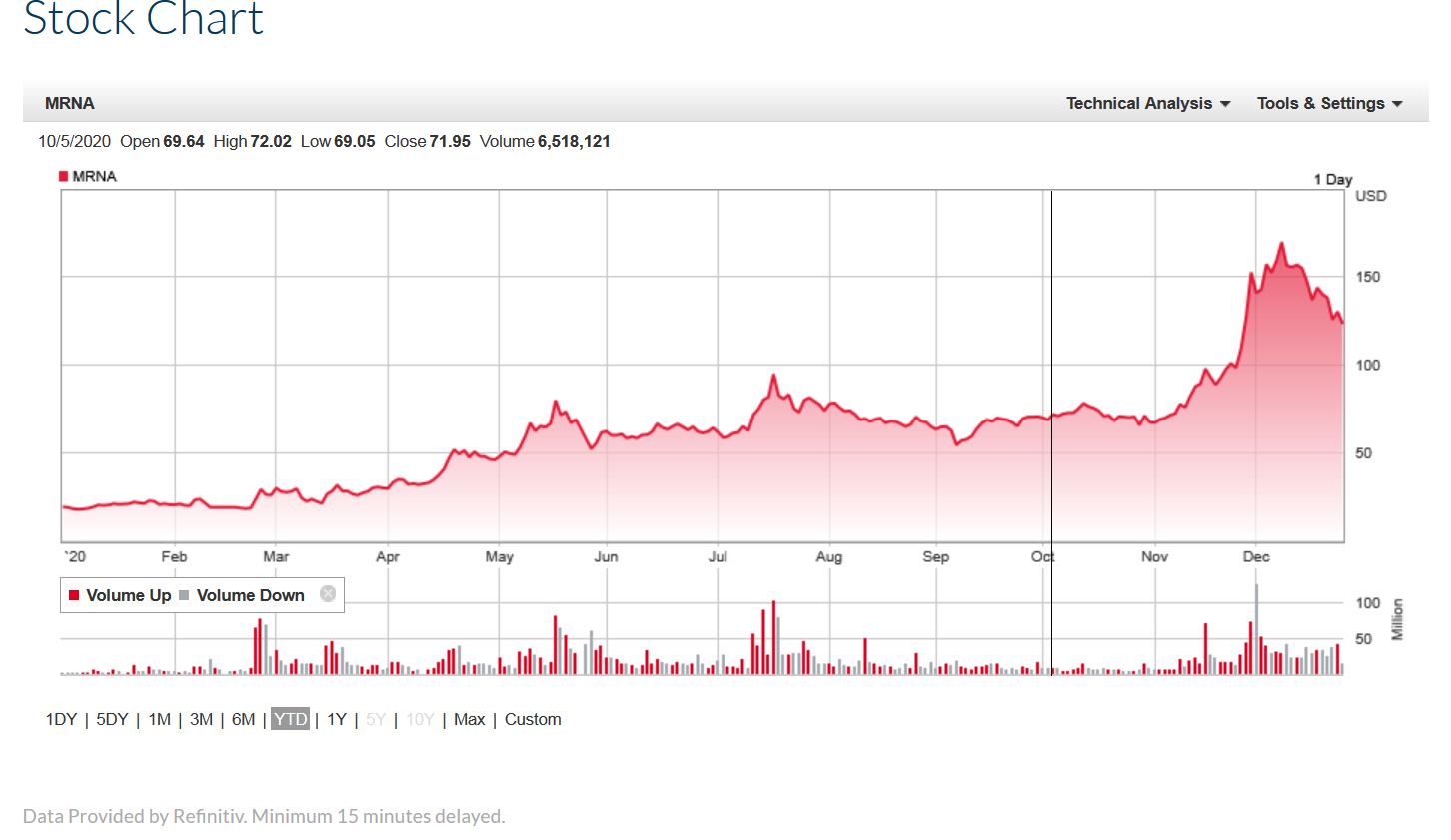
Task: Select the Max time range
Action: pos(469,719)
